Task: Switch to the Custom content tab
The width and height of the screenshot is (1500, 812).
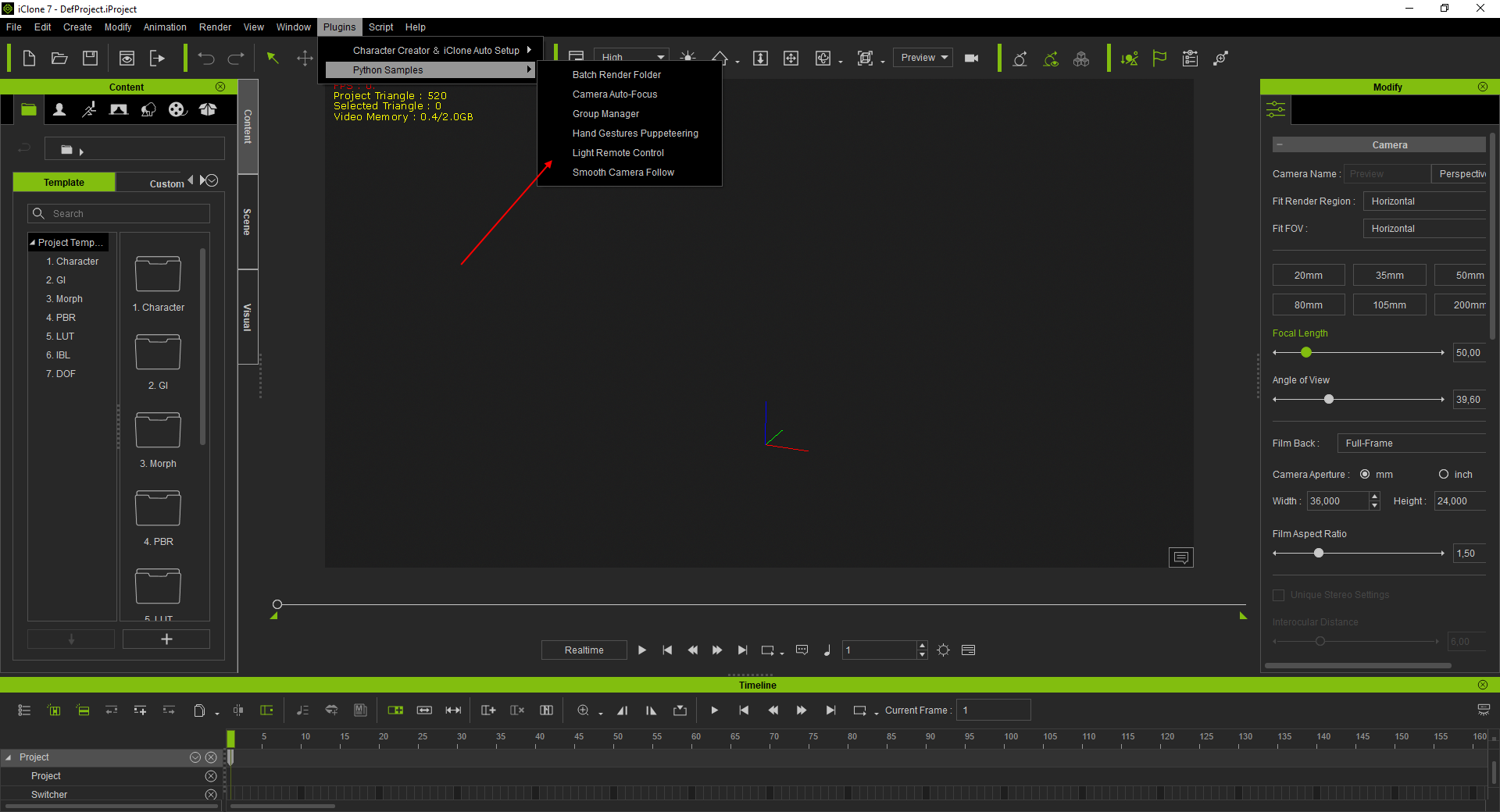Action: click(166, 183)
